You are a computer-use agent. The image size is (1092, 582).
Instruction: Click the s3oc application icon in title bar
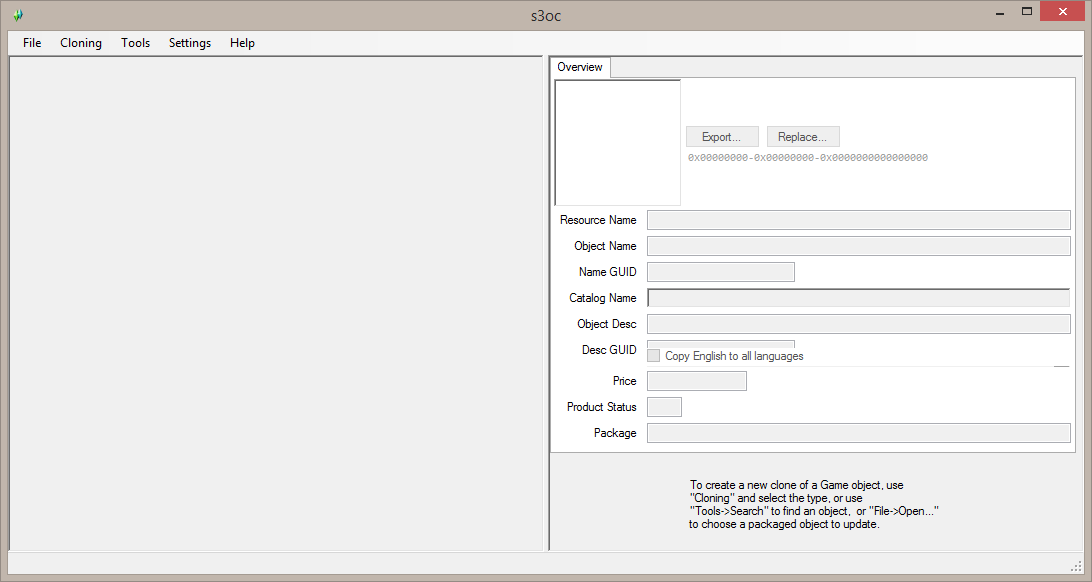pyautogui.click(x=18, y=15)
